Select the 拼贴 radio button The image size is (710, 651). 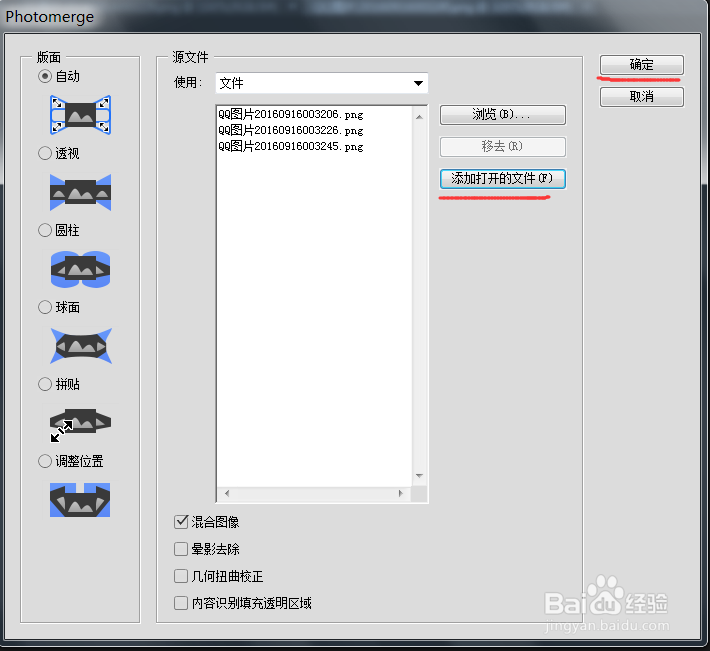[x=45, y=384]
